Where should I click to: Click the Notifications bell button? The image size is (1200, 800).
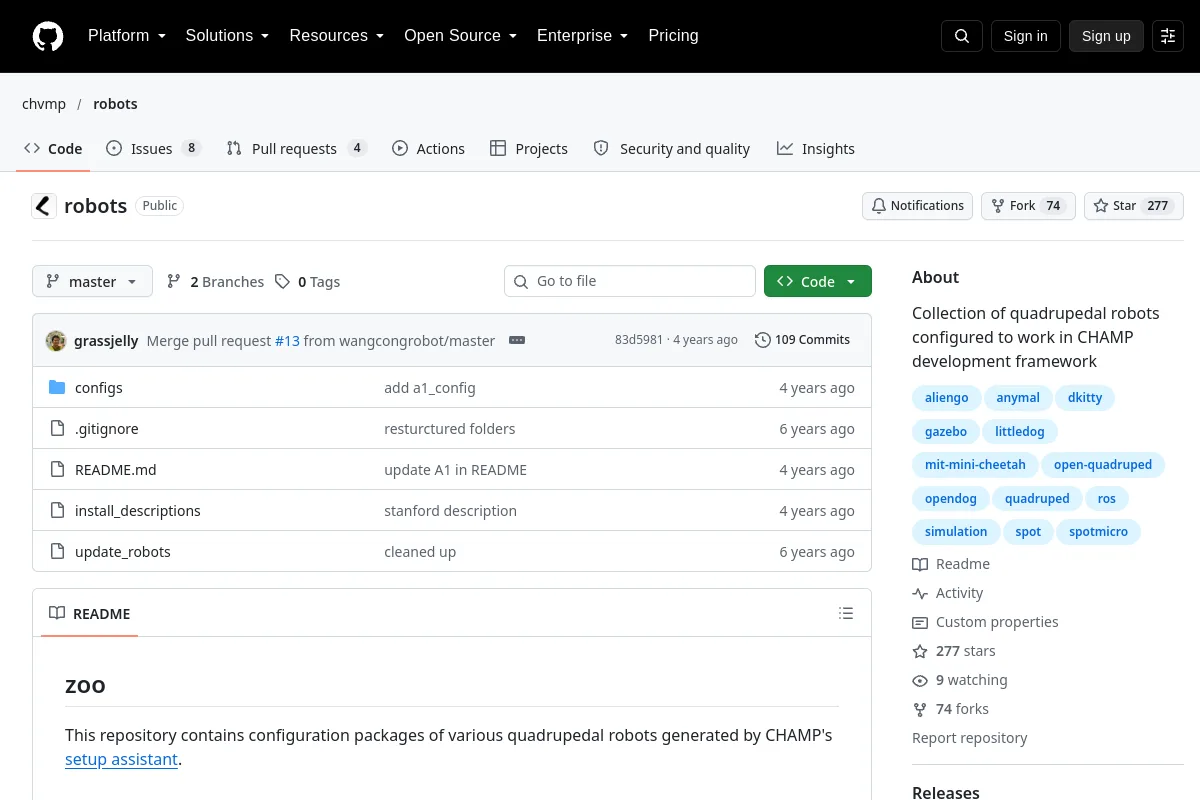tap(917, 206)
